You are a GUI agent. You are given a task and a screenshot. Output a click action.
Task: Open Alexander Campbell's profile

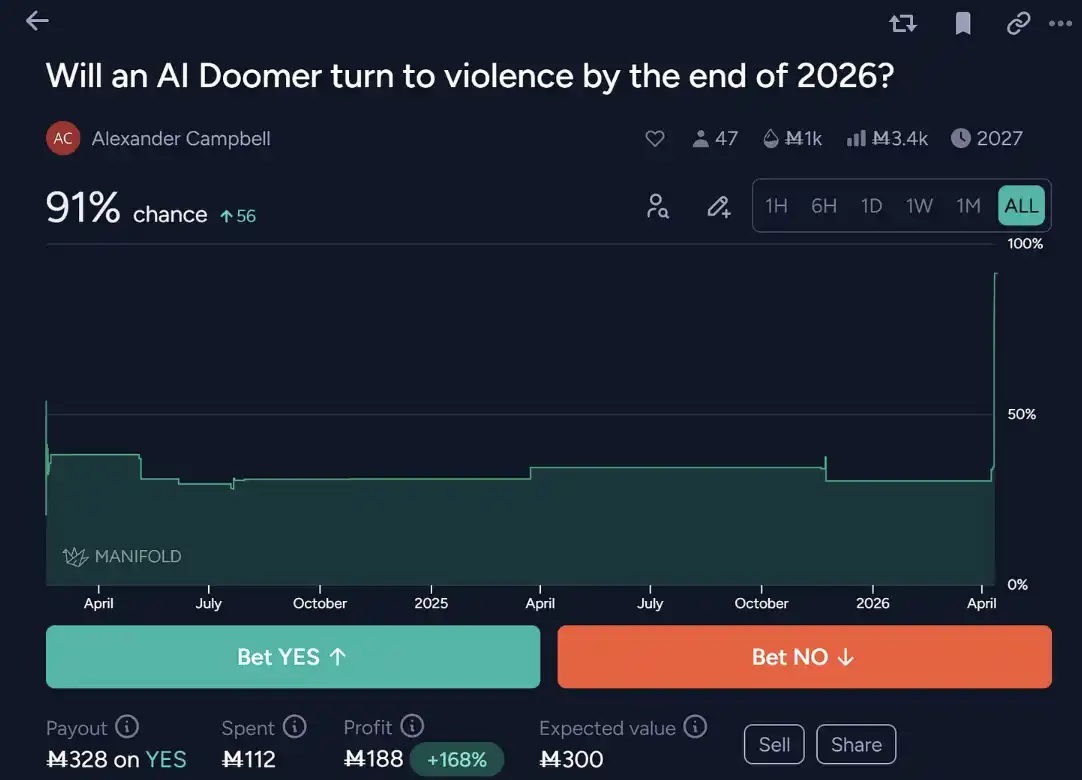tap(180, 139)
